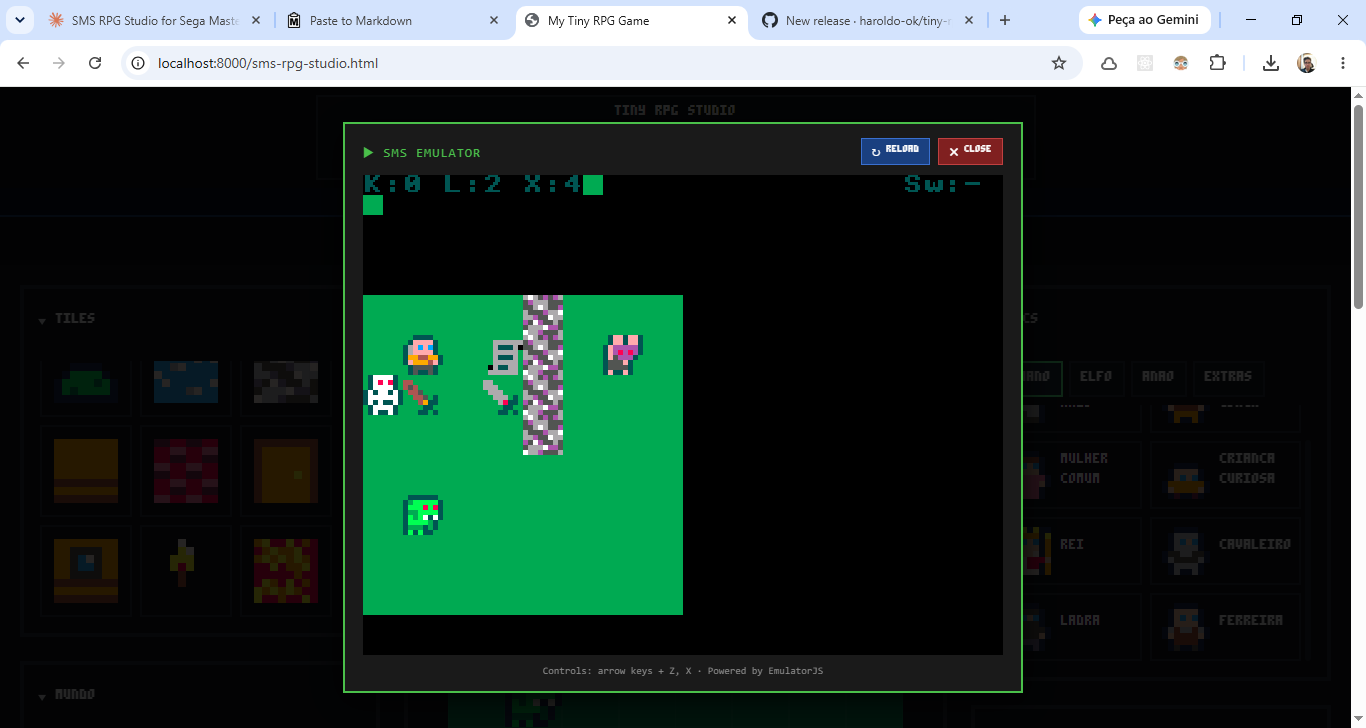Image resolution: width=1366 pixels, height=728 pixels.
Task: Select the red and yellow lava tile
Action: [x=286, y=570]
